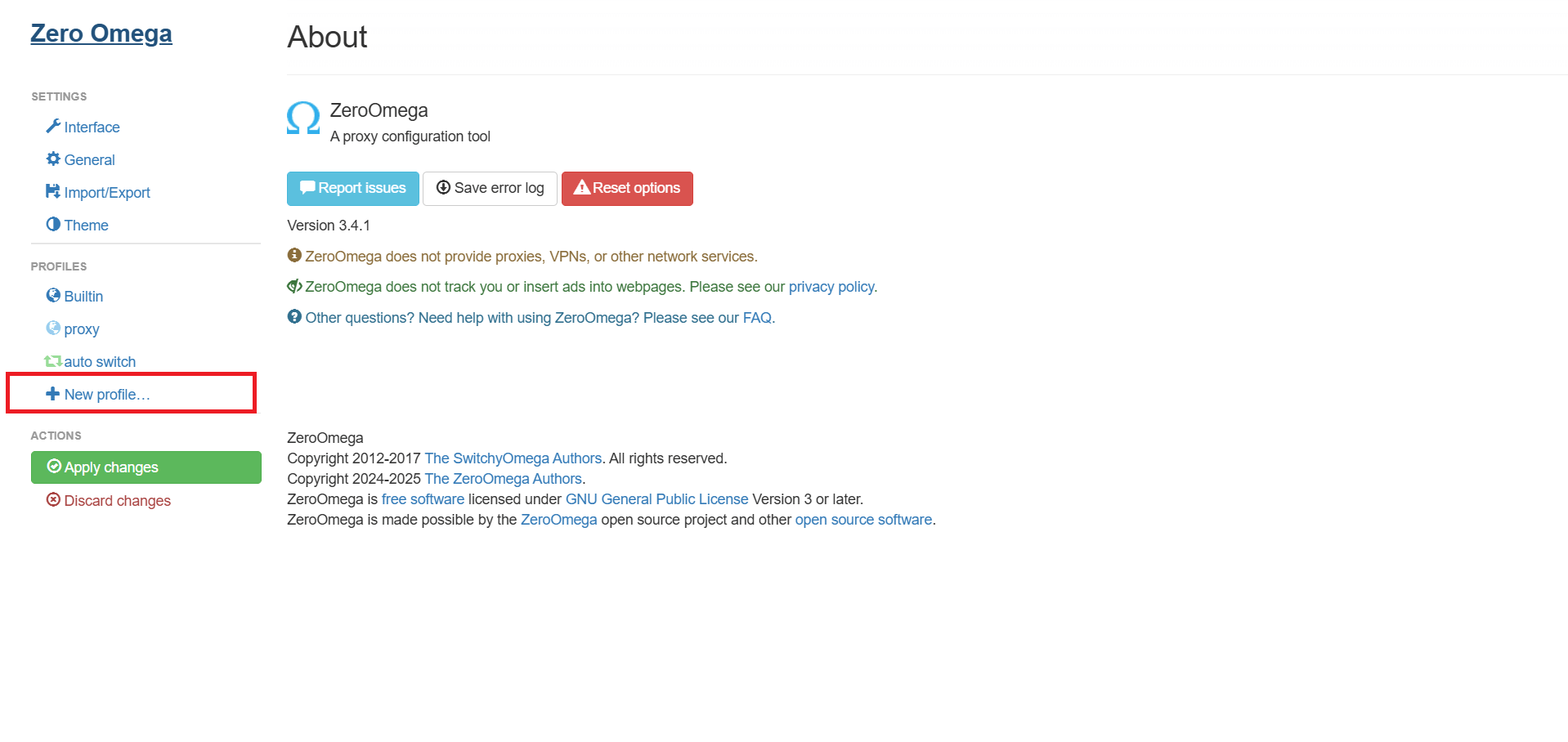
Task: Click the red Reset options button
Action: 627,189
